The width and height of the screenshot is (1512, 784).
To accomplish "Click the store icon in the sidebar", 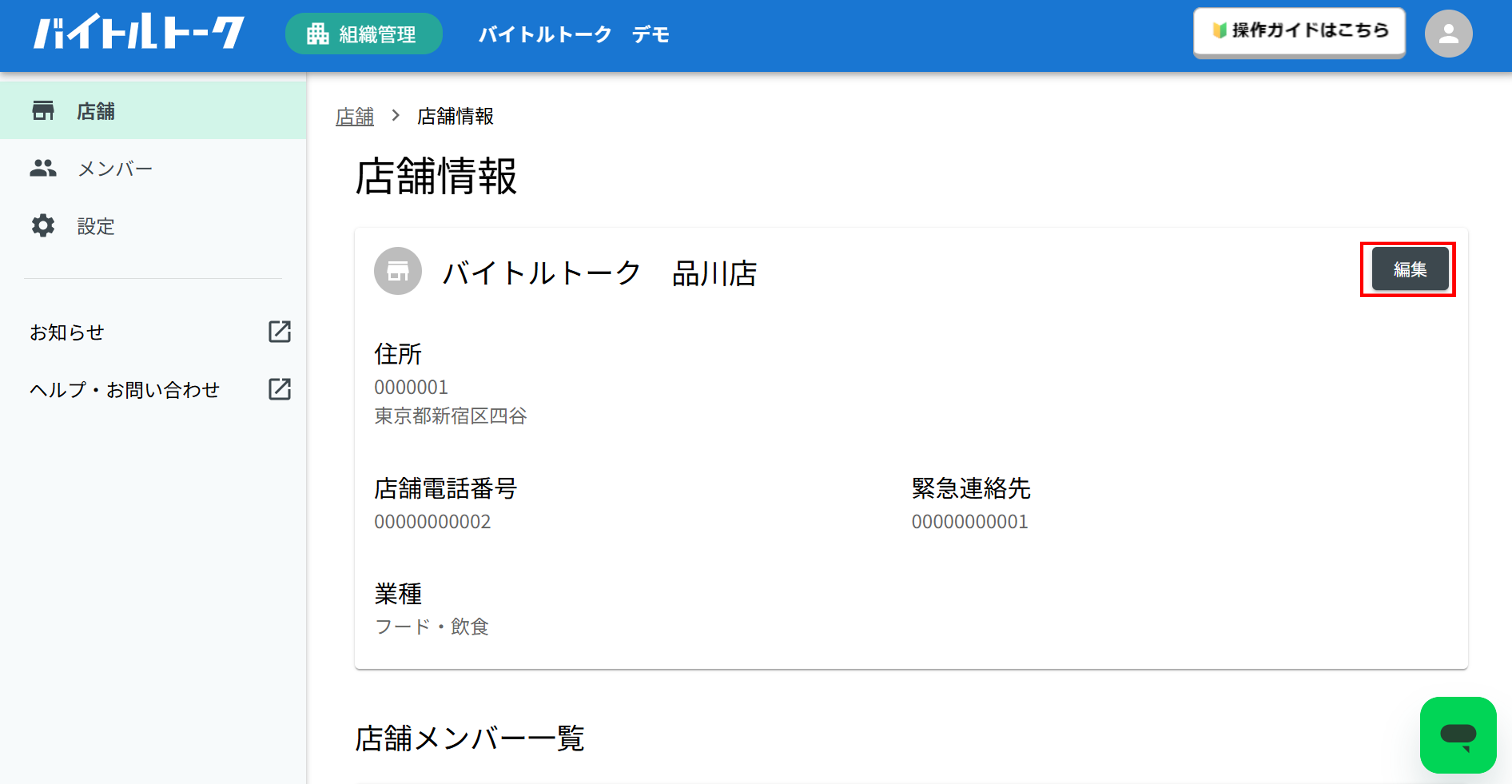I will tap(43, 111).
